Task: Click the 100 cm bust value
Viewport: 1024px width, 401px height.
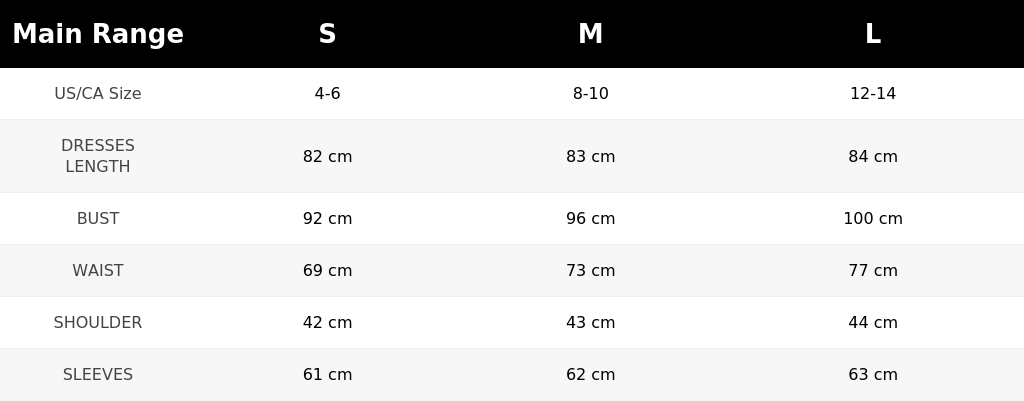Action: [872, 219]
